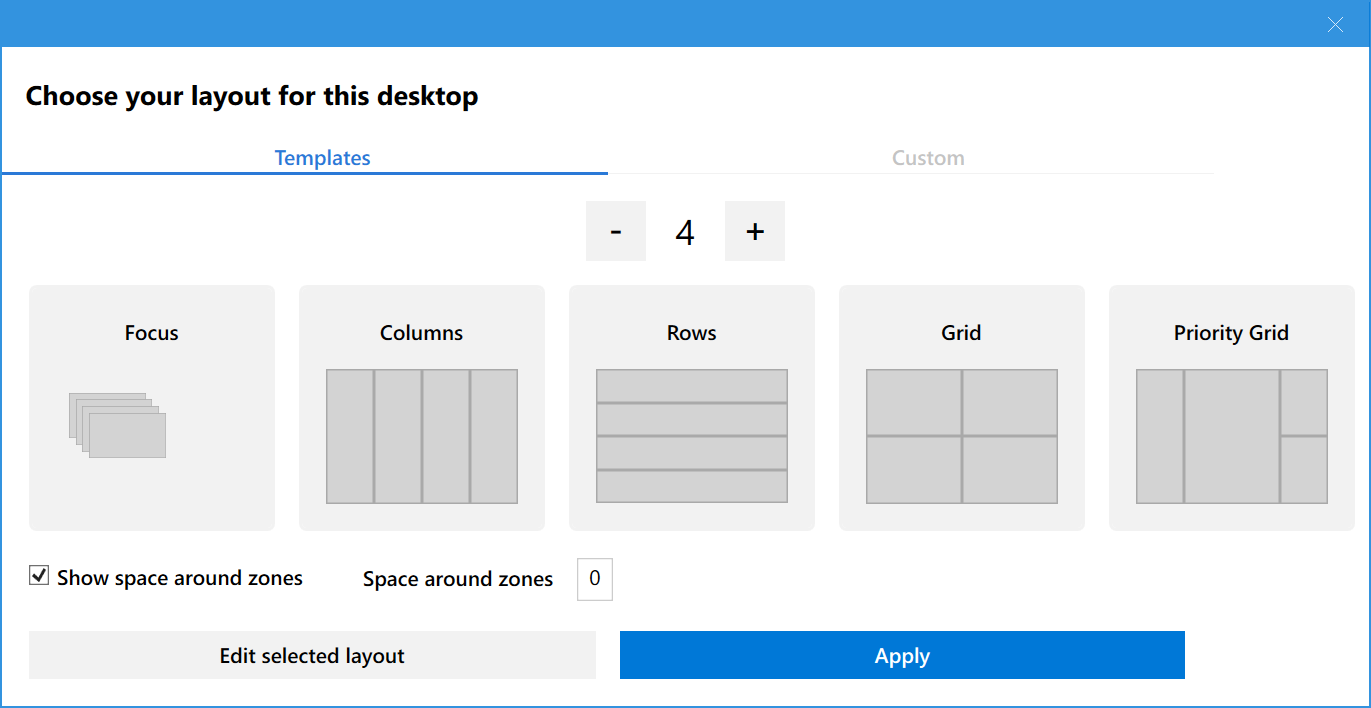Screen dimensions: 1371x708
Task: Click the Edit selected layout button
Action: 312,656
